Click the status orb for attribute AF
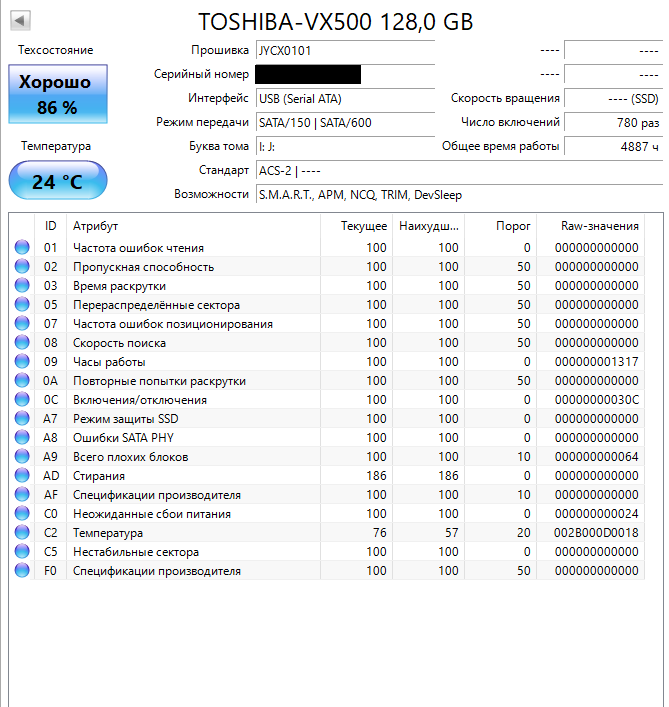The image size is (669, 707). point(22,494)
